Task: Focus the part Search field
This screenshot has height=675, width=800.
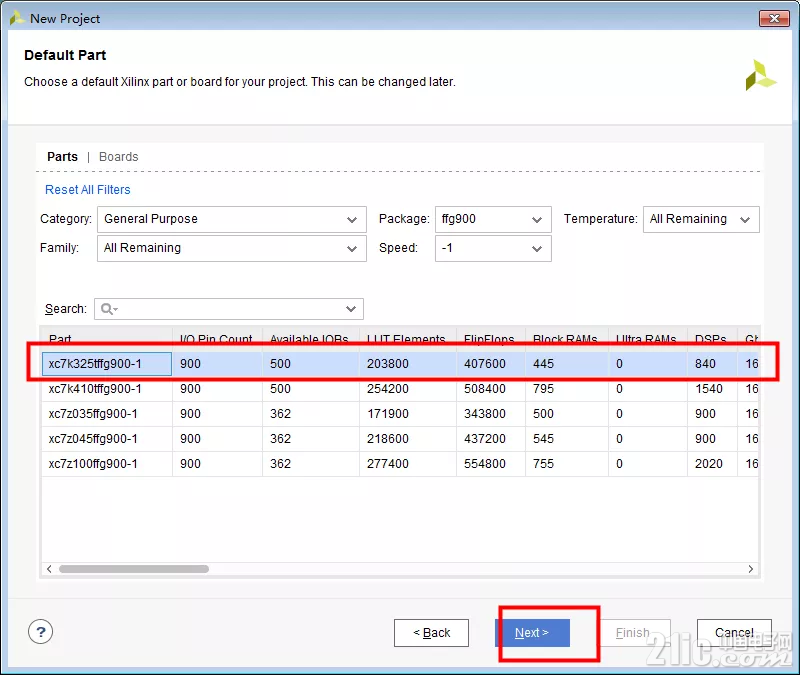Action: click(x=229, y=309)
